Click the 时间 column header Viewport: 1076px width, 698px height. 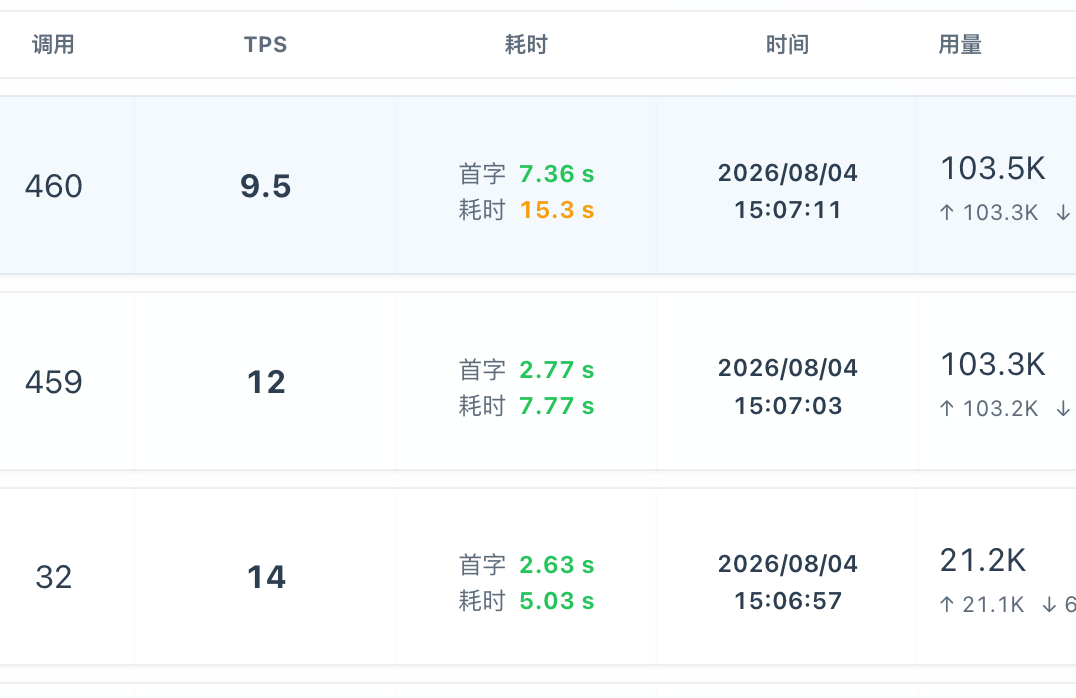pos(787,45)
